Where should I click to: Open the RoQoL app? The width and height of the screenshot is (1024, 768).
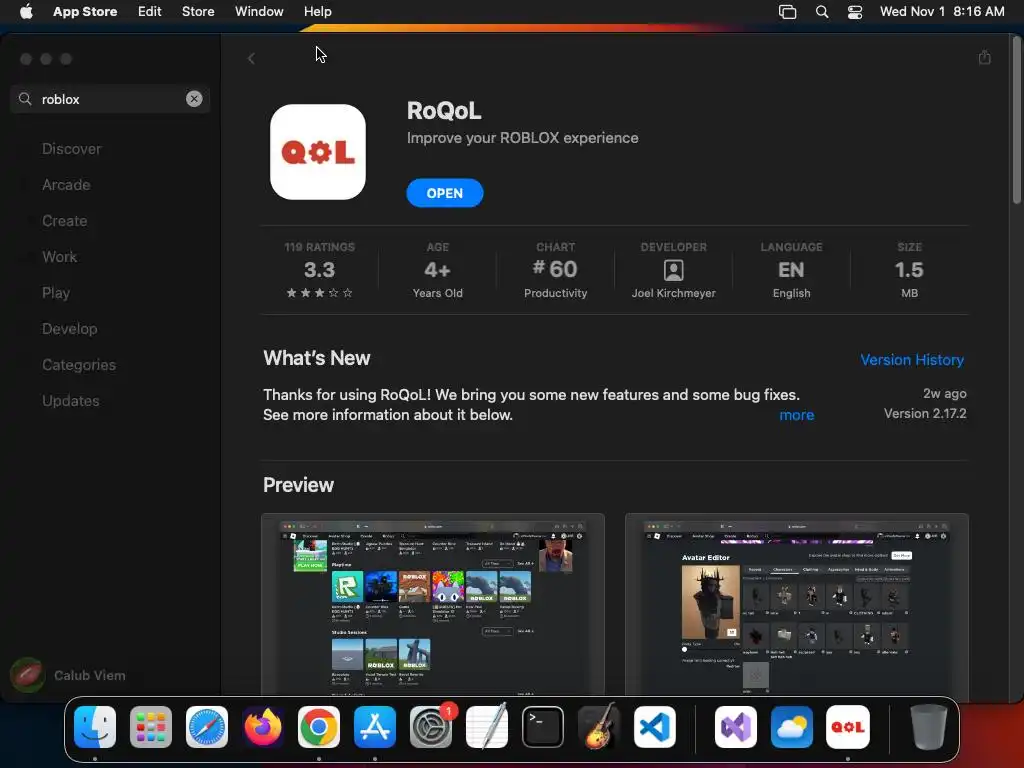[x=445, y=193]
